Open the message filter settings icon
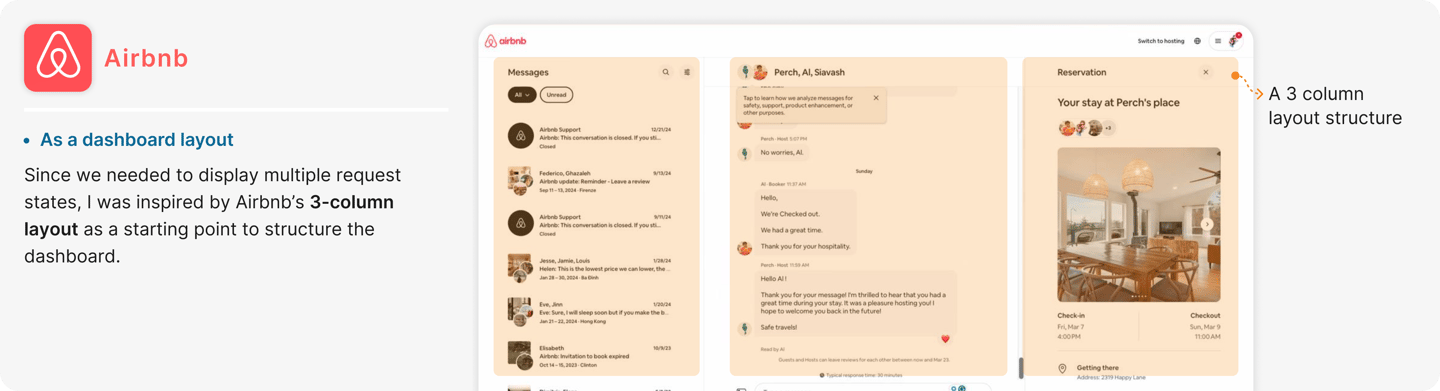 pos(687,72)
